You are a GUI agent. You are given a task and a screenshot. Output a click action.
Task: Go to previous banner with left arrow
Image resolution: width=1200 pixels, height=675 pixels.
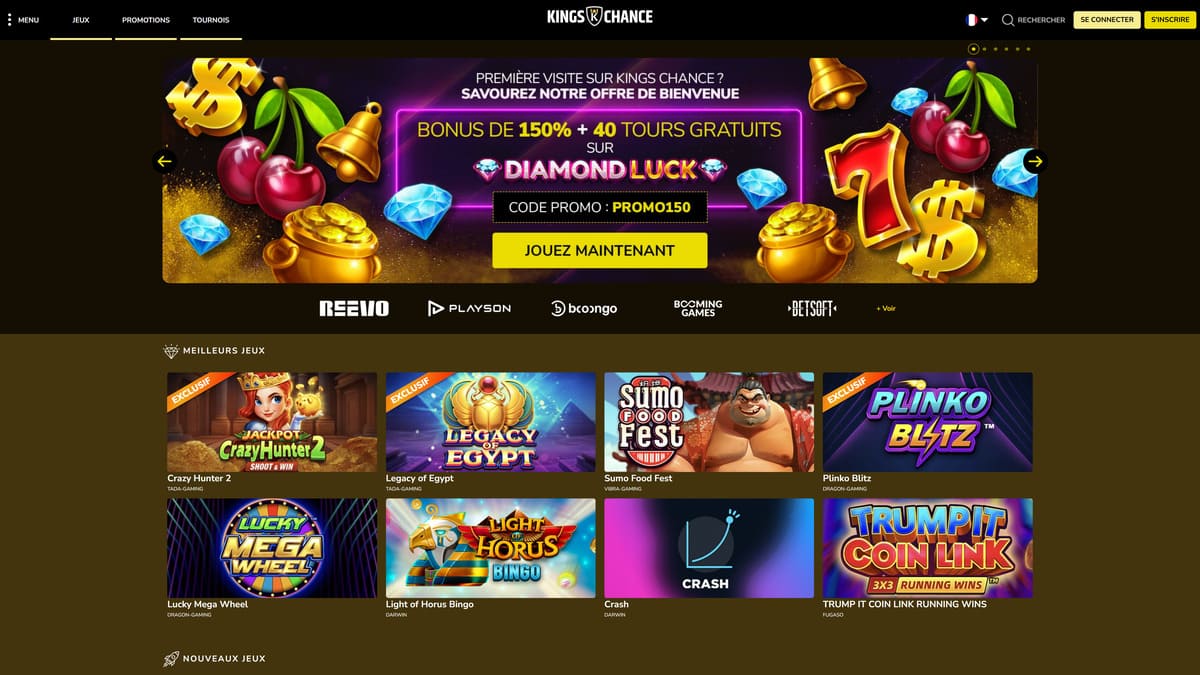[165, 161]
